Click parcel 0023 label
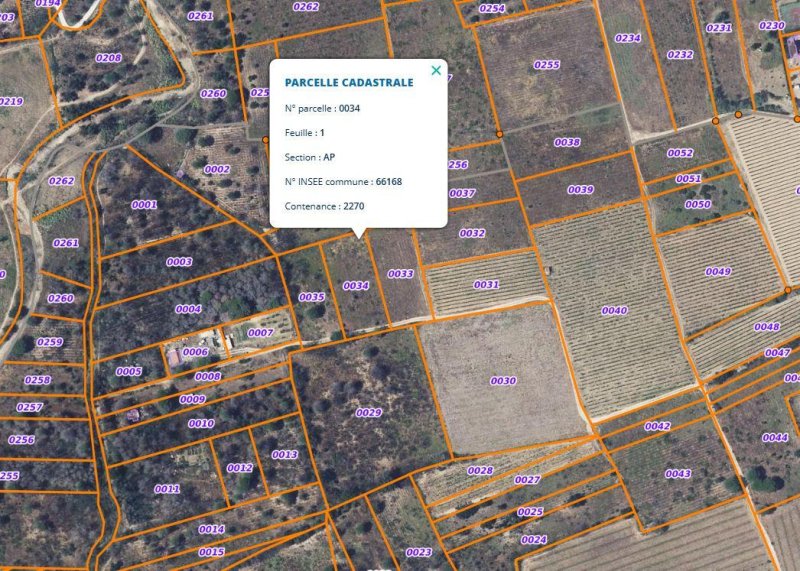This screenshot has width=800, height=571. coord(419,553)
